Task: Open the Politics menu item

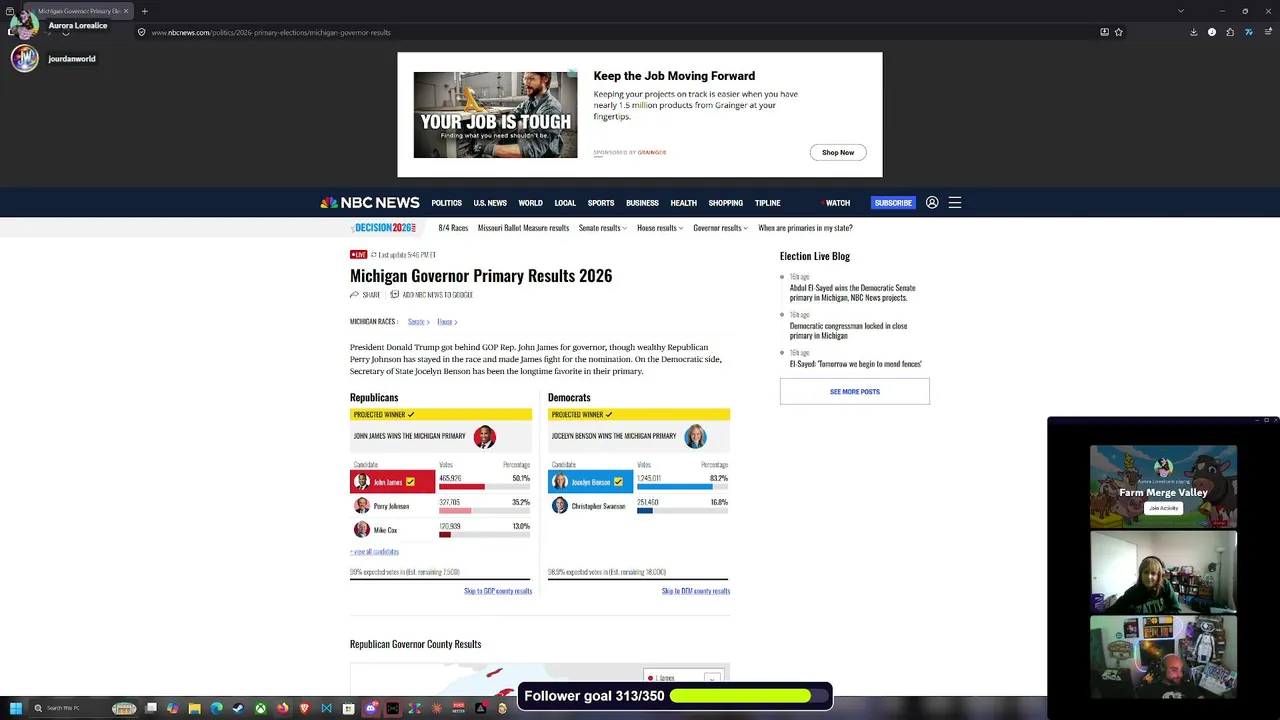Action: (446, 203)
